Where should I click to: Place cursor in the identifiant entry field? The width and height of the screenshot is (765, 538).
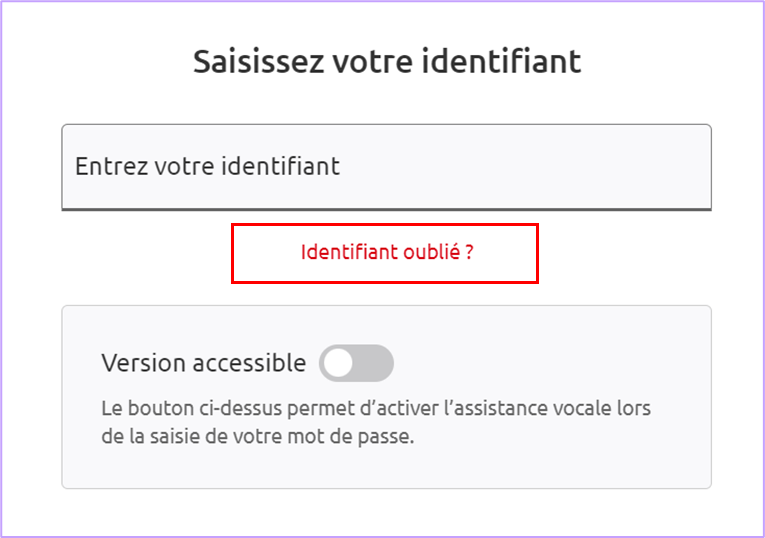coord(450,166)
